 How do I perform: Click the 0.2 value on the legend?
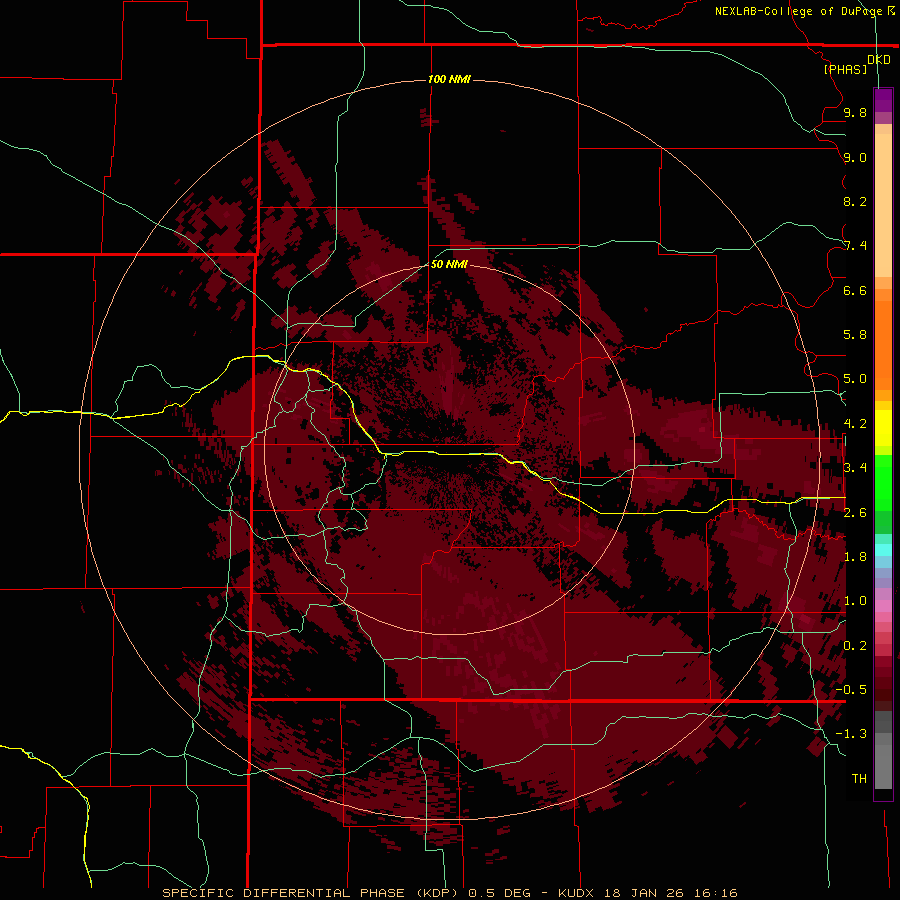point(855,646)
